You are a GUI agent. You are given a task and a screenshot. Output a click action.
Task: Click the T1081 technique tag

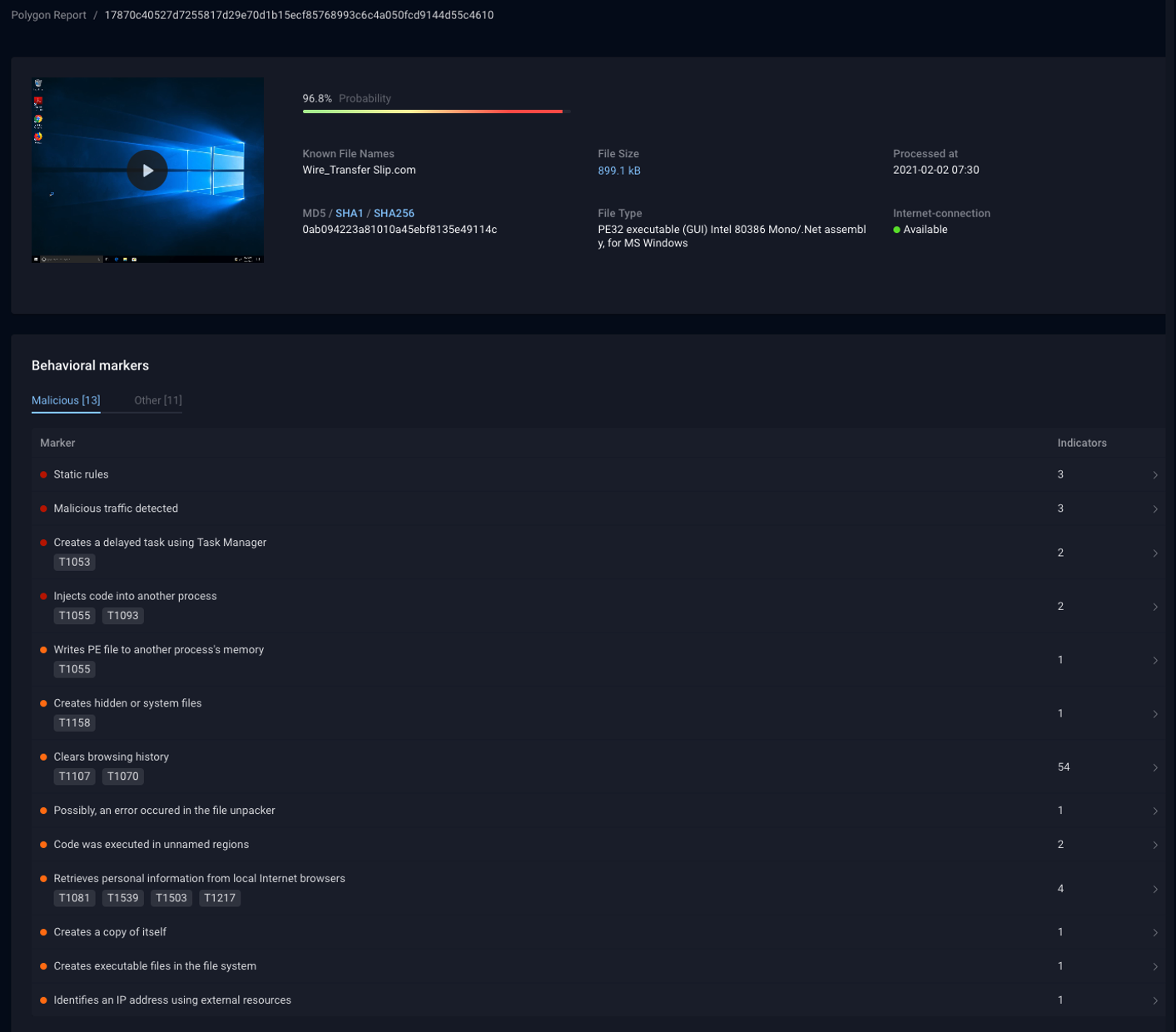[74, 898]
